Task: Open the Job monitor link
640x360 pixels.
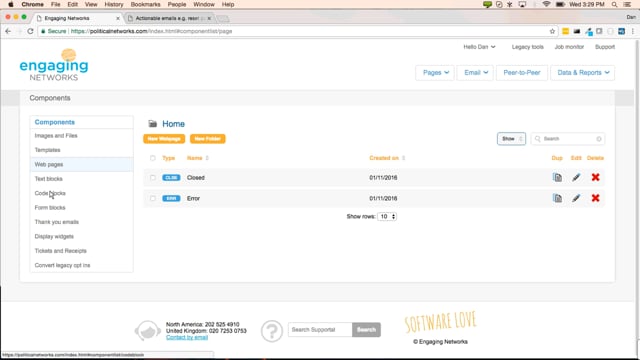Action: pos(569,47)
